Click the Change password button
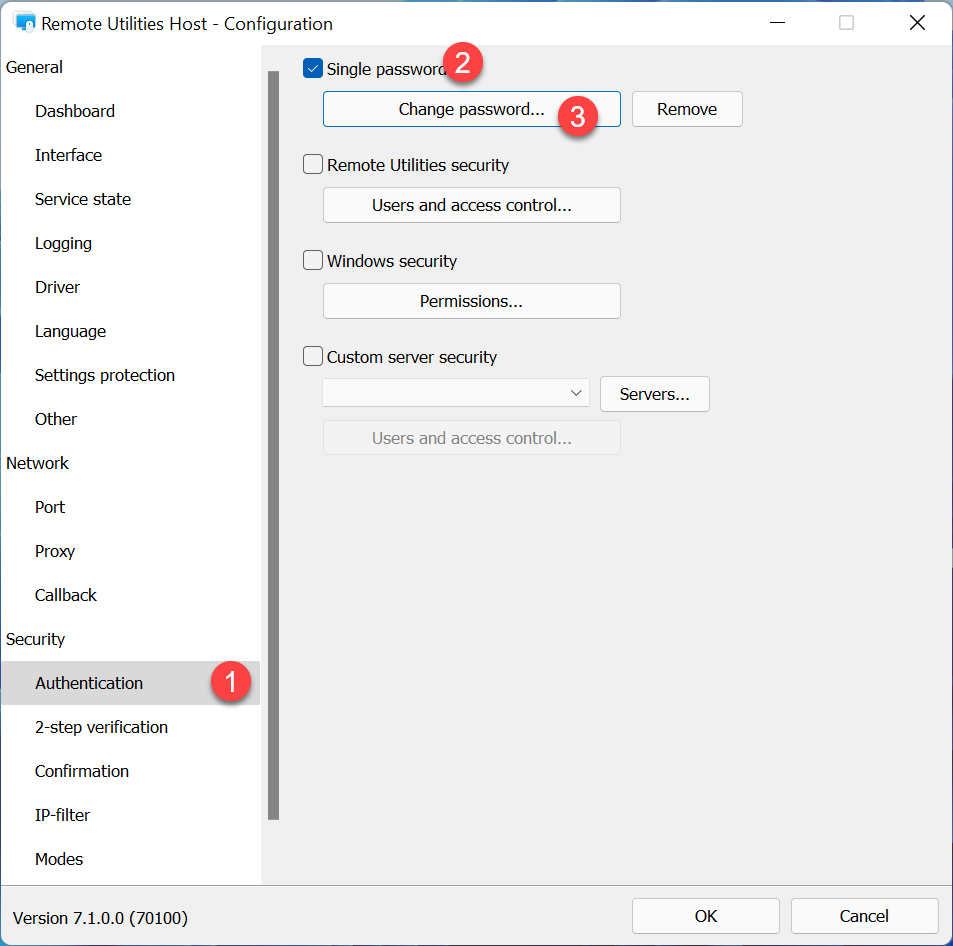Viewport: 953px width, 946px height. tap(471, 109)
